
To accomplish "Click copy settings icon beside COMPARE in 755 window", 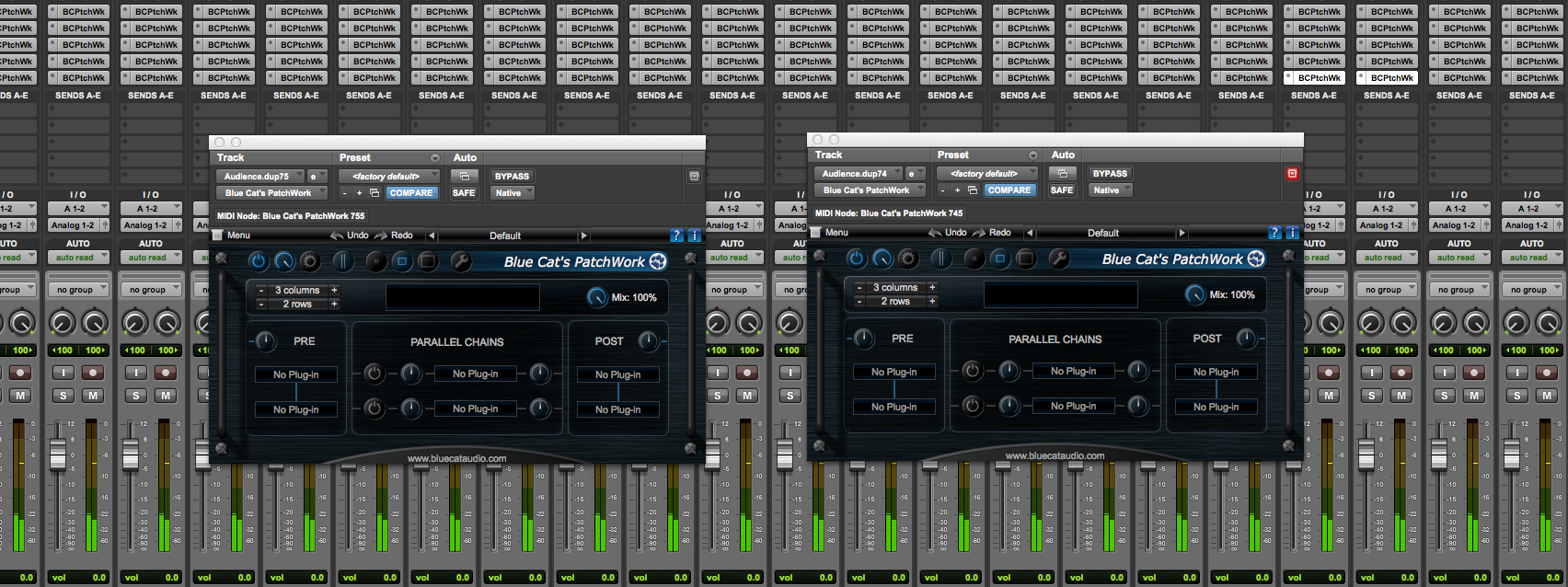I will 375,193.
